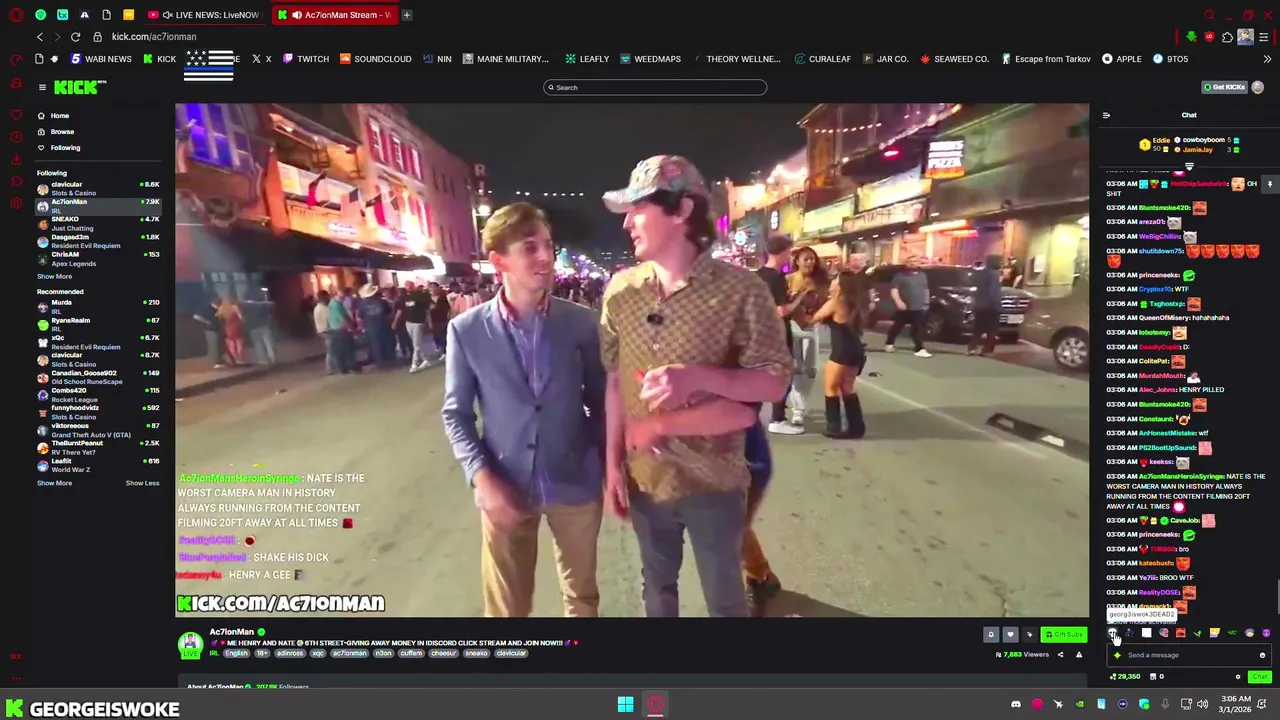Open Discord from taskbar tray

1016,705
